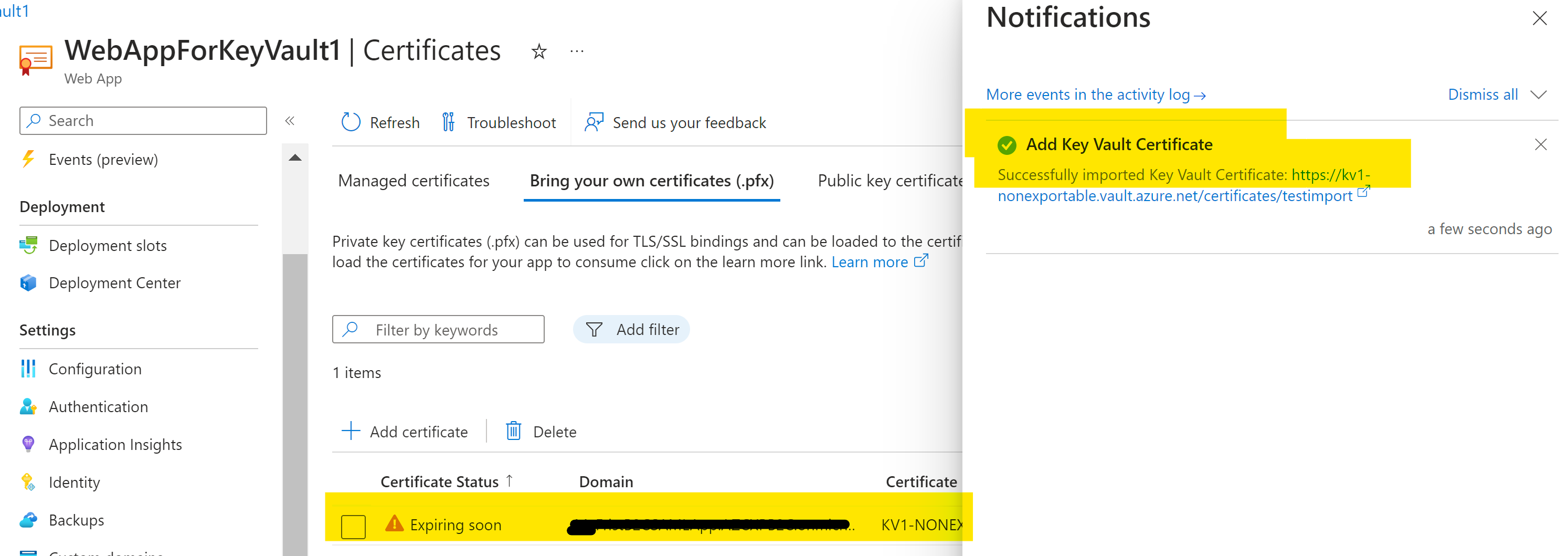Viewport: 1568px width, 556px height.
Task: Switch to Public key certificates tab
Action: coord(889,181)
